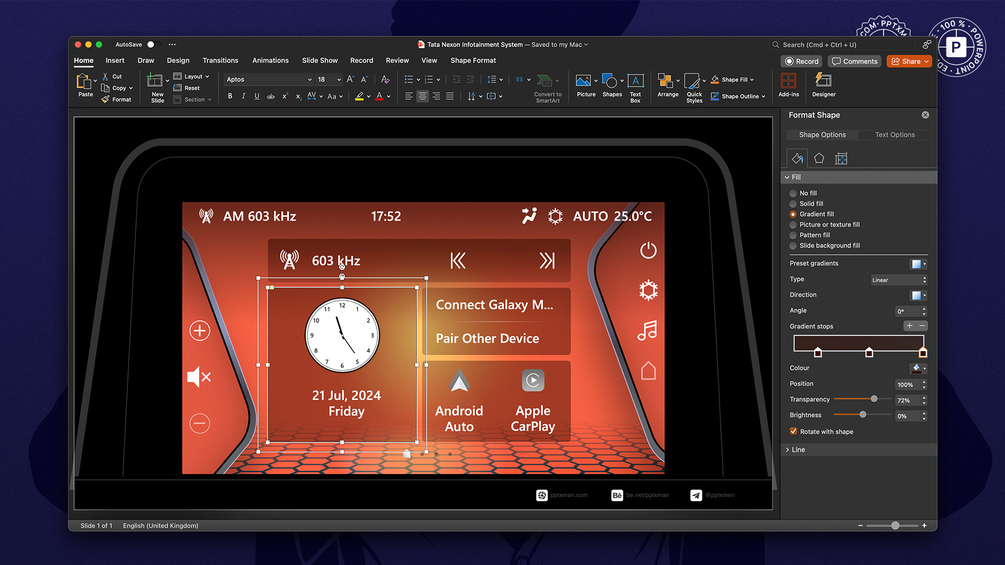The height and width of the screenshot is (565, 1005).
Task: Decrease font size icon
Action: click(364, 79)
